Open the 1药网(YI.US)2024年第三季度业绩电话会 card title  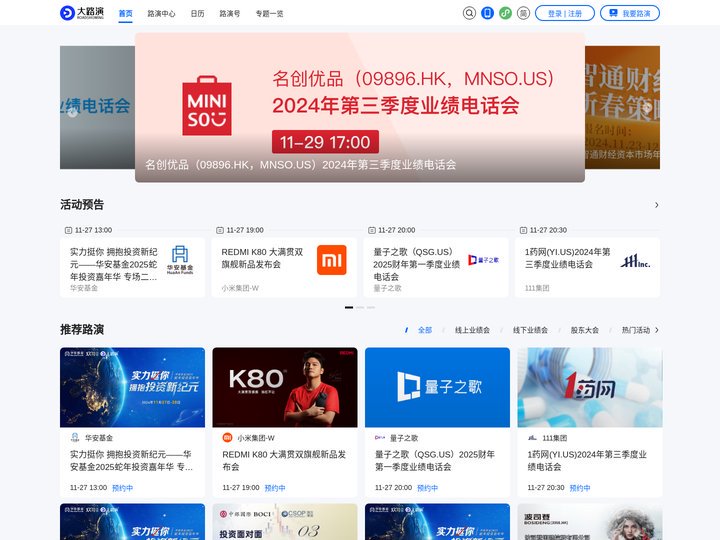coord(587,461)
